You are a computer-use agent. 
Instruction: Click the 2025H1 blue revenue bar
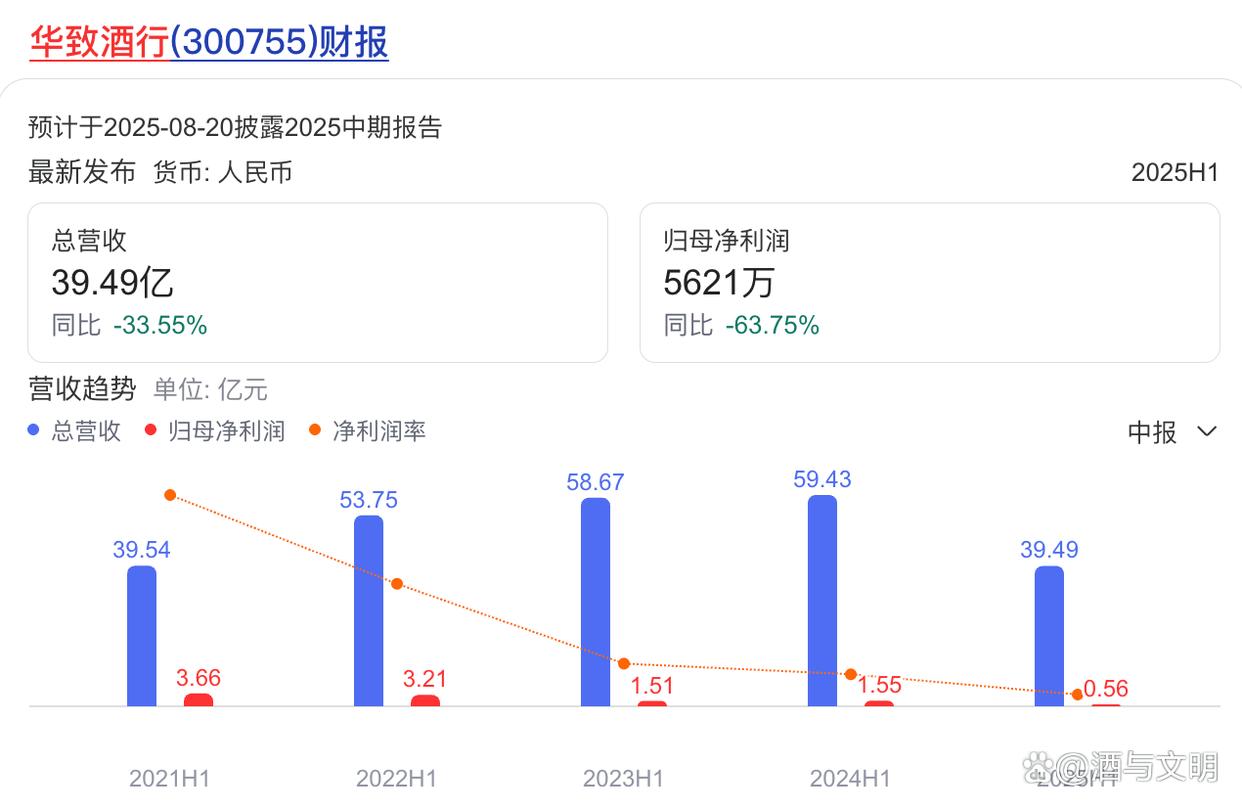pos(1050,636)
